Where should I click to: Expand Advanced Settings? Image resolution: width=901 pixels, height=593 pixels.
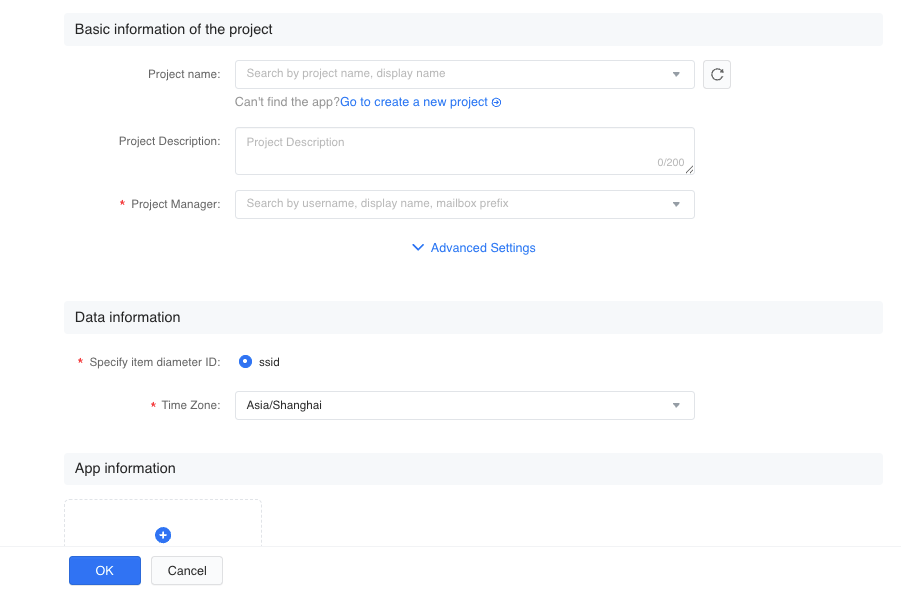tap(474, 248)
